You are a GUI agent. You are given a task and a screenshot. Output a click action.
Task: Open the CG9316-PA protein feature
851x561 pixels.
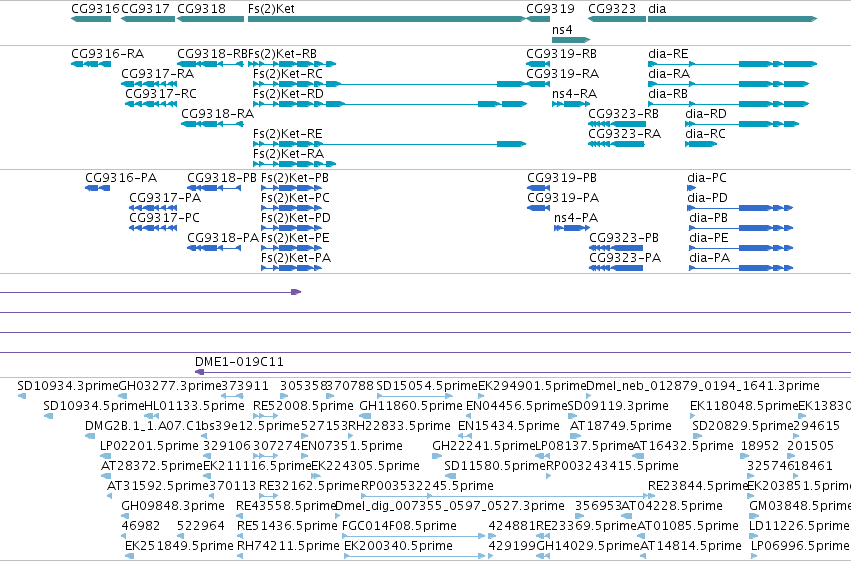(x=98, y=188)
